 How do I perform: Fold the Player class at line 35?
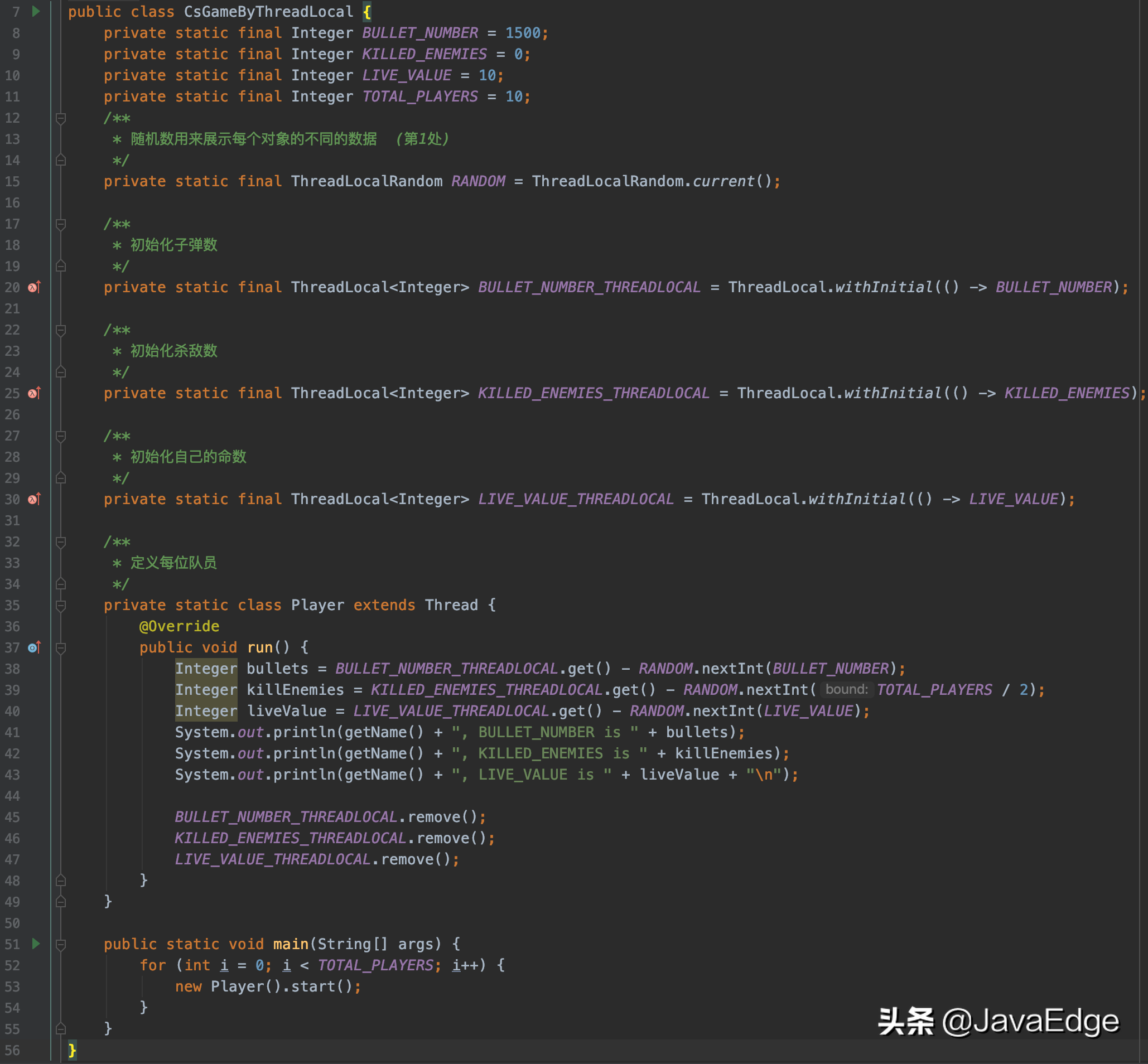click(x=60, y=605)
